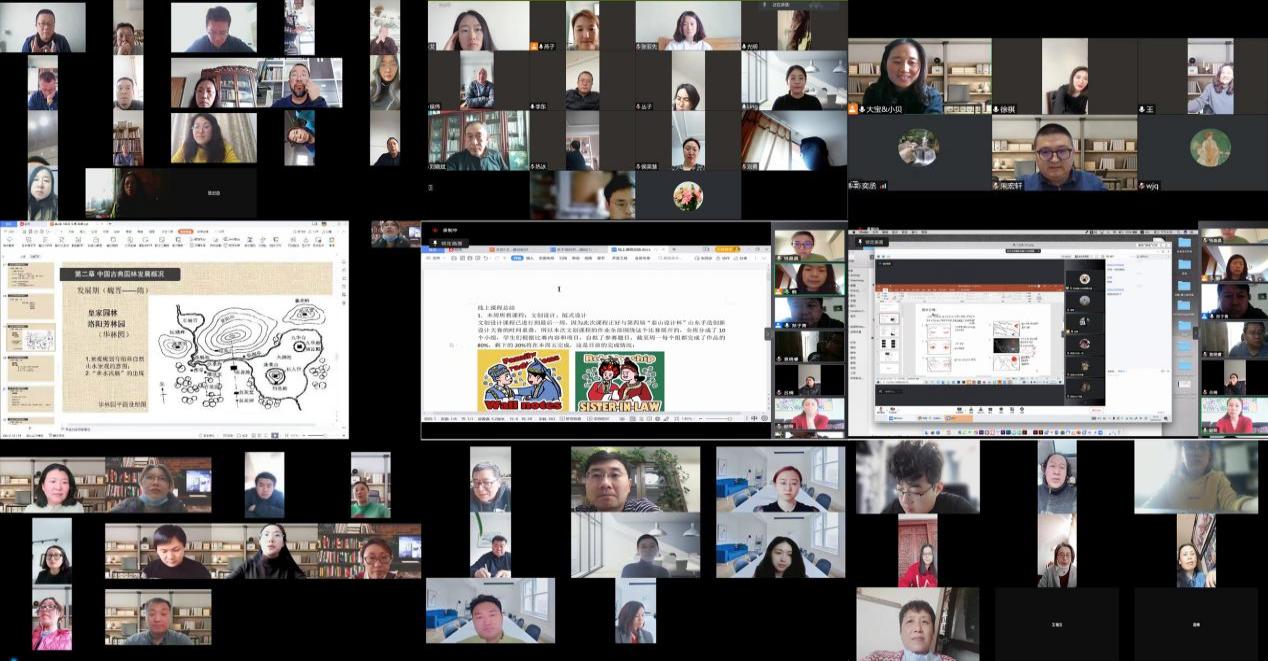The height and width of the screenshot is (661, 1268).
Task: Click the round avatar left of 朱宏轩 tile
Action: click(918, 148)
